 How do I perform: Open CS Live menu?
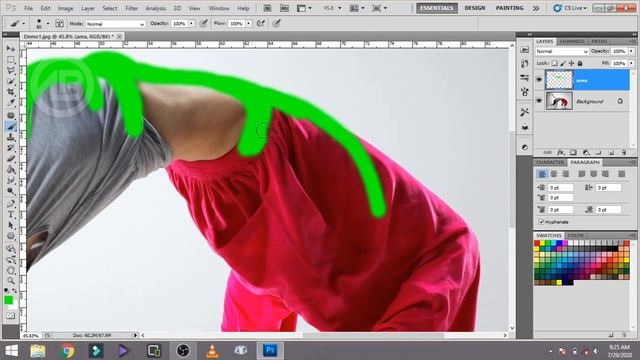point(570,8)
